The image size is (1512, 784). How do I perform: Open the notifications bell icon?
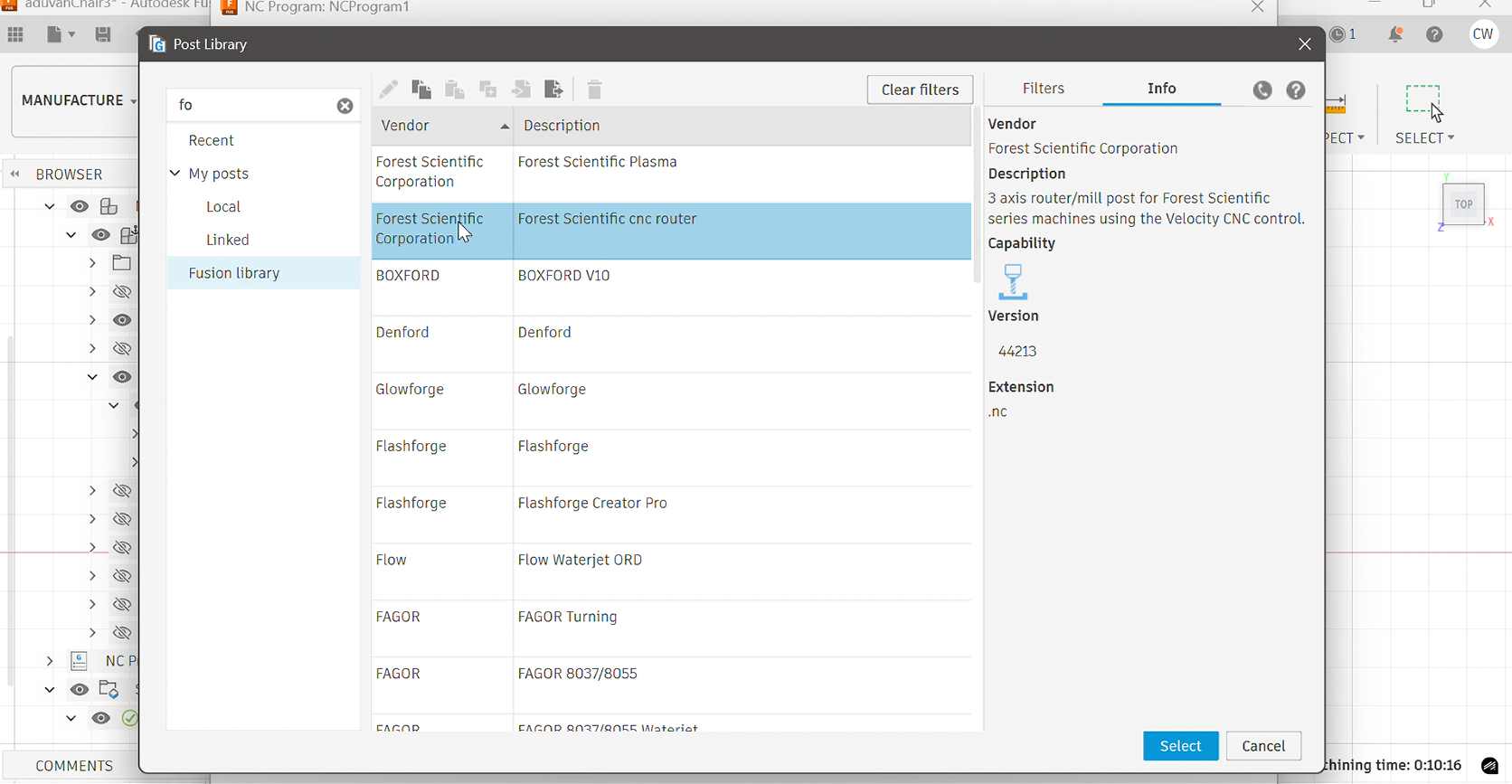[1396, 34]
